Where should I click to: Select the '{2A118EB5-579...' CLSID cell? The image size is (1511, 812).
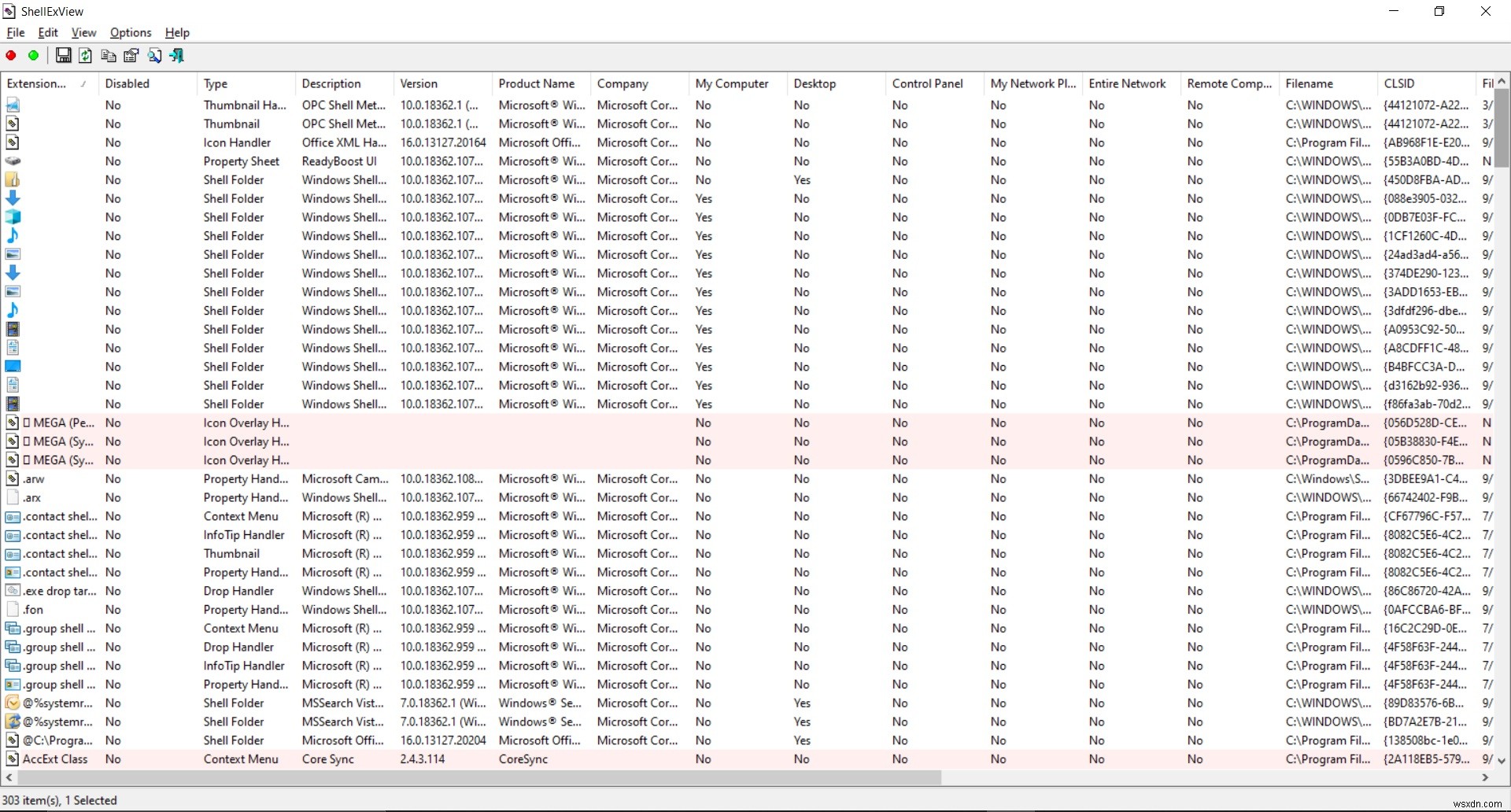tap(1426, 759)
